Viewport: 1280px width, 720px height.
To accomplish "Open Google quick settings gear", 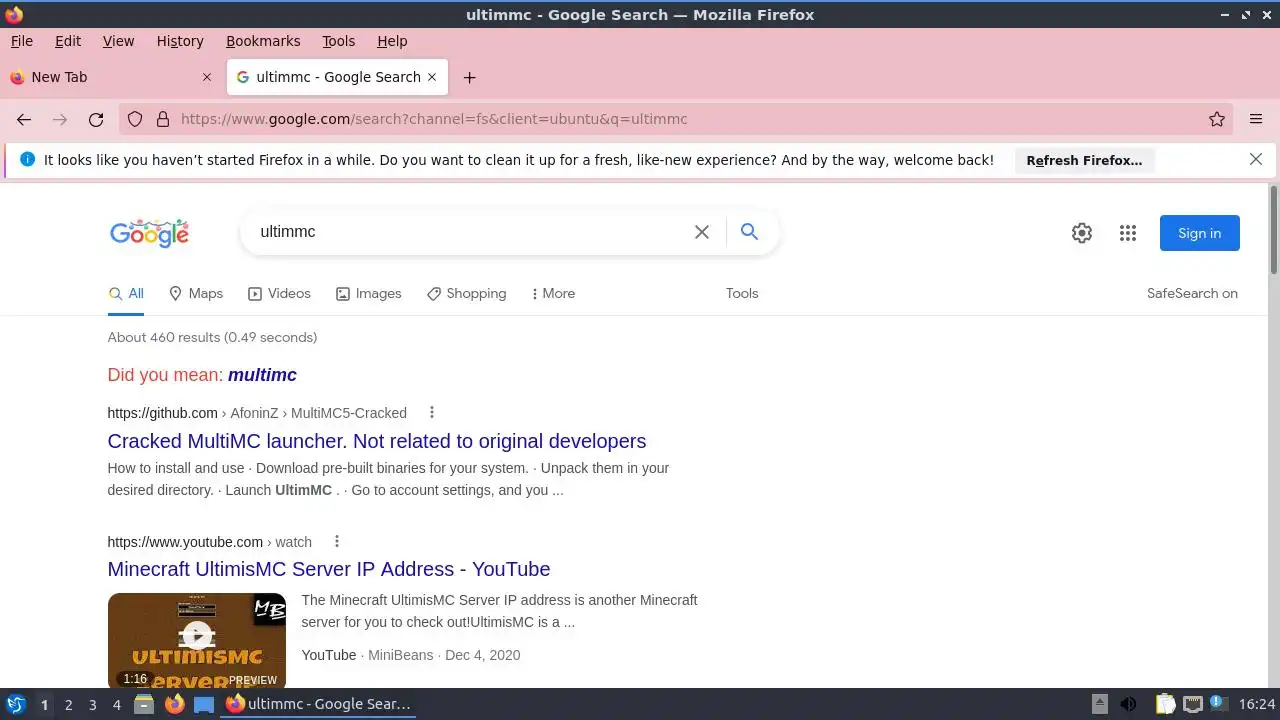I will pyautogui.click(x=1082, y=233).
